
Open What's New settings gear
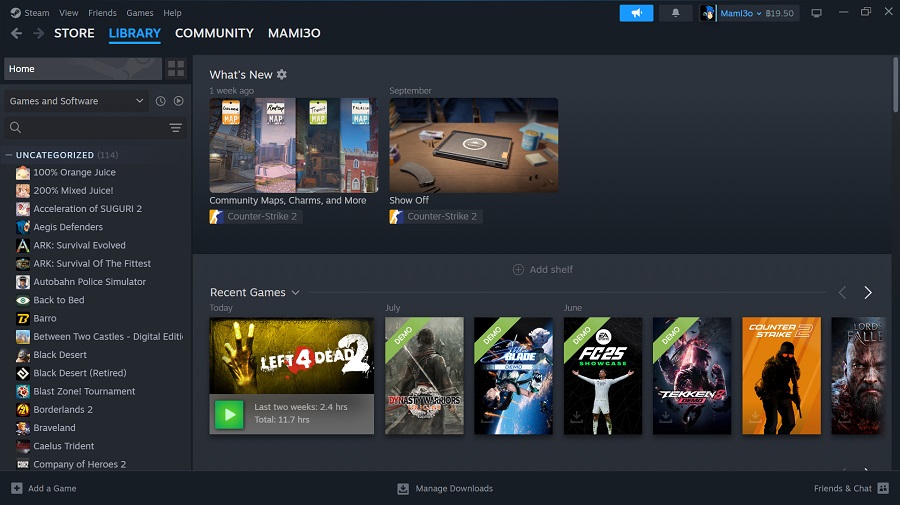(x=282, y=75)
